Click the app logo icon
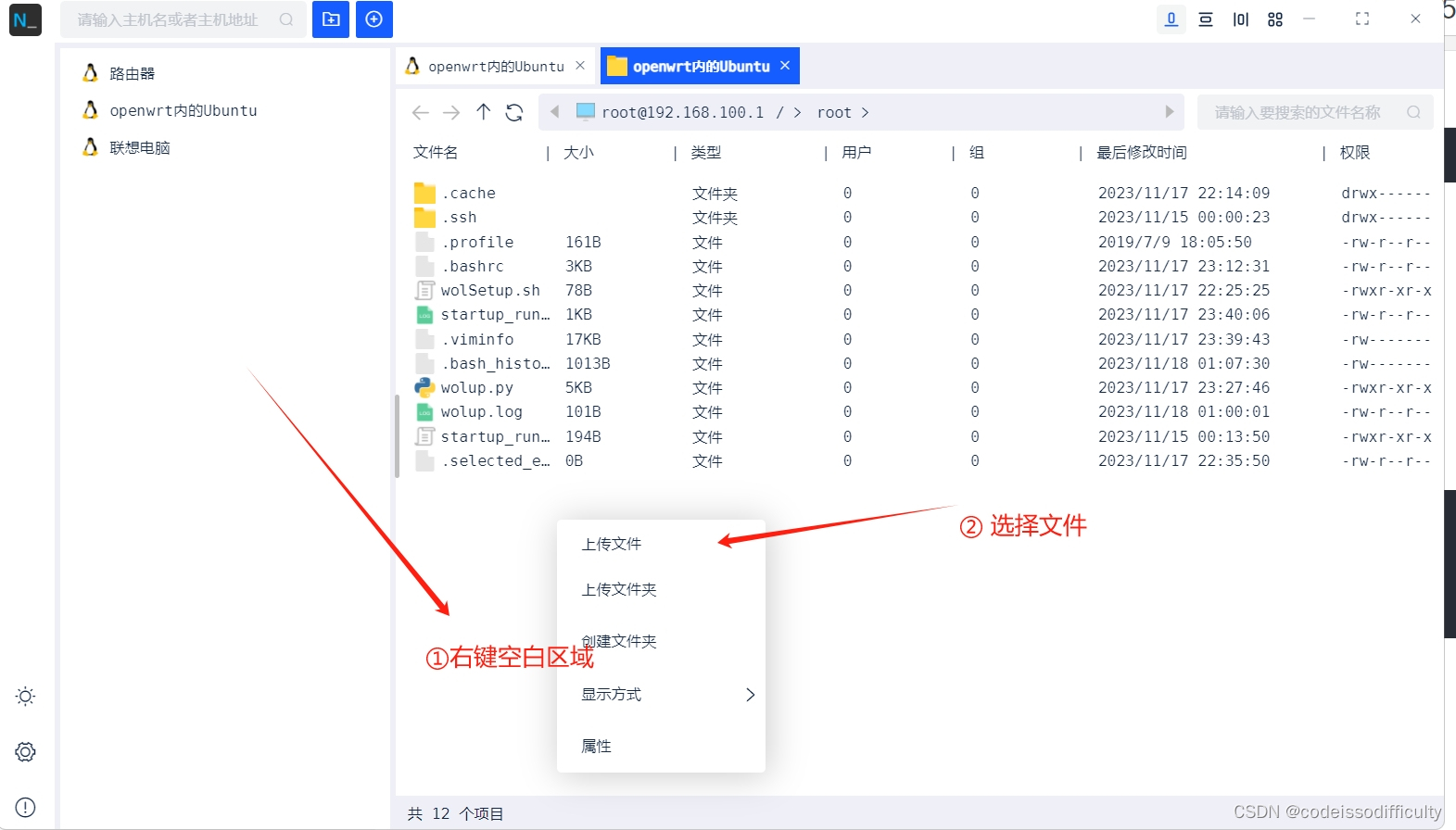1456x830 pixels. 25,19
